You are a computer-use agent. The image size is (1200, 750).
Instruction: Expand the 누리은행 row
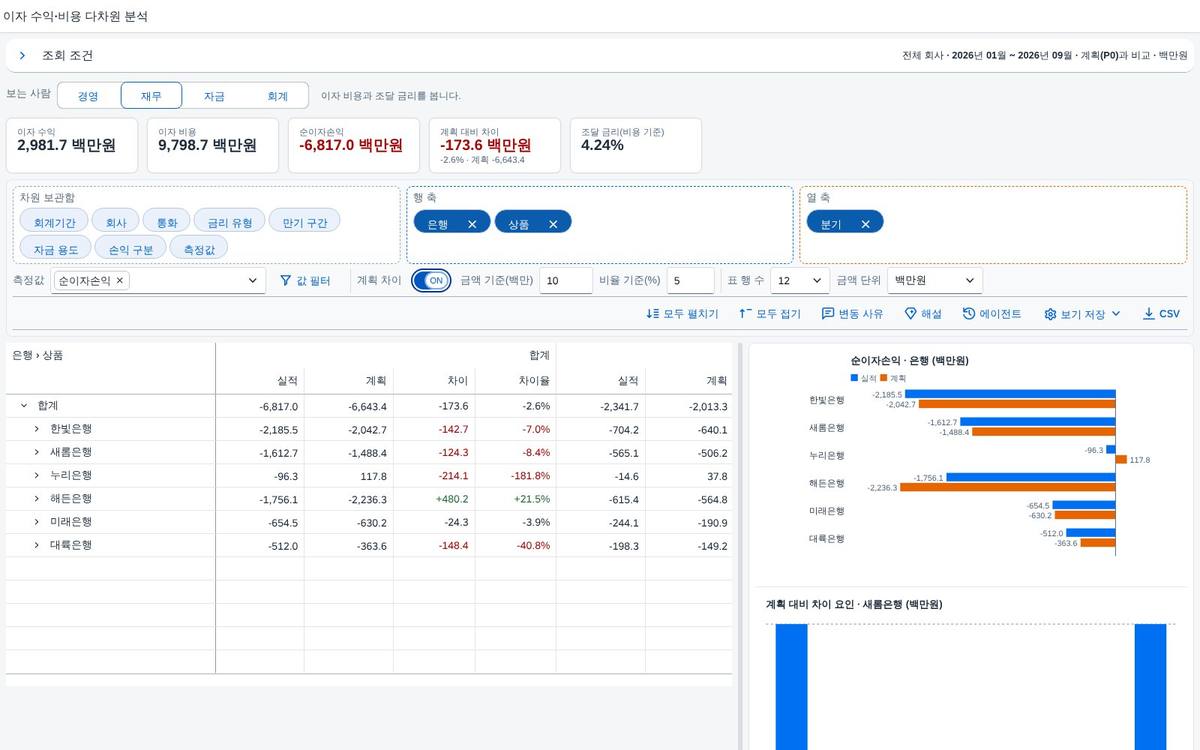[37, 475]
